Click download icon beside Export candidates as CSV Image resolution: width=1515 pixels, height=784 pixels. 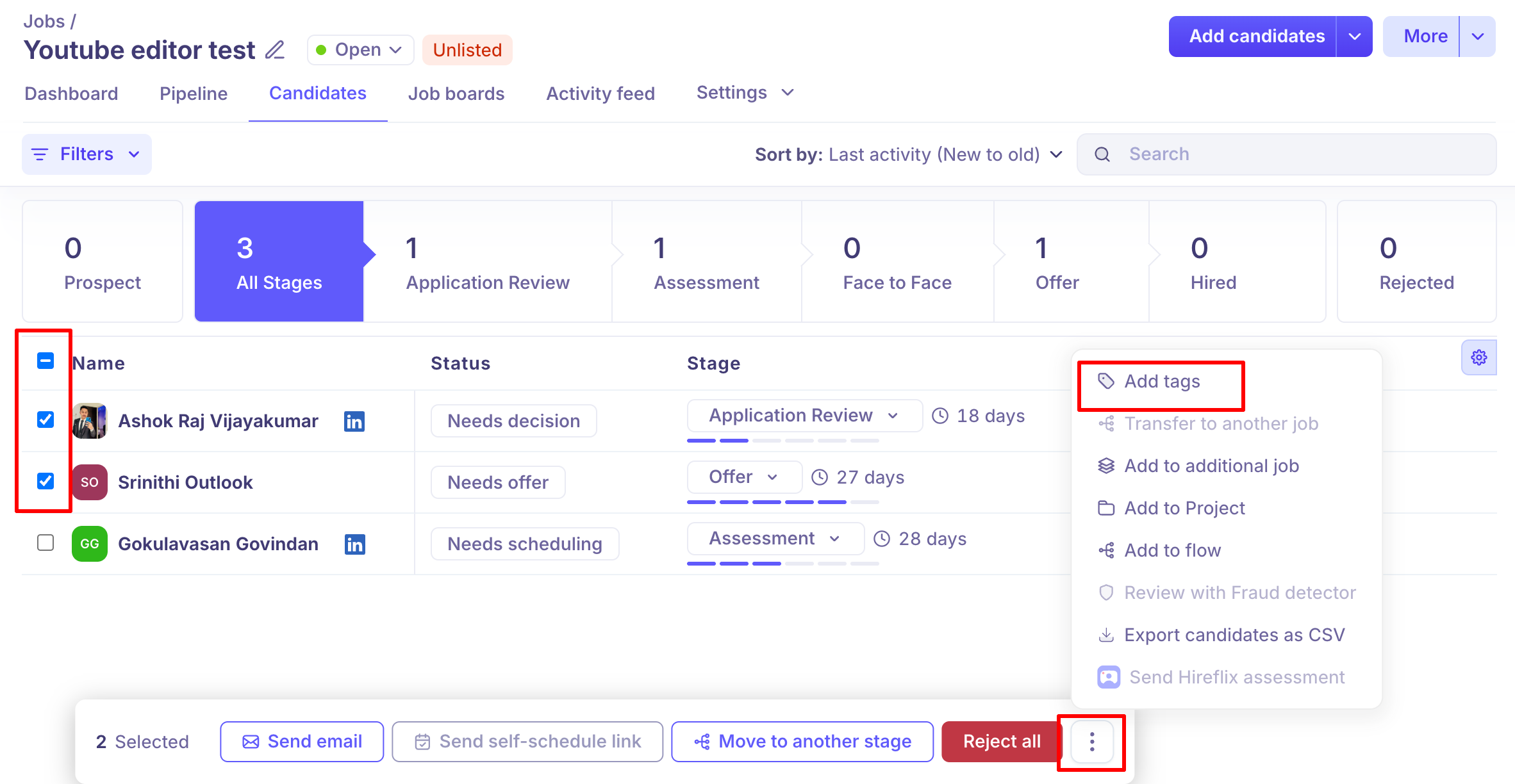pos(1106,635)
